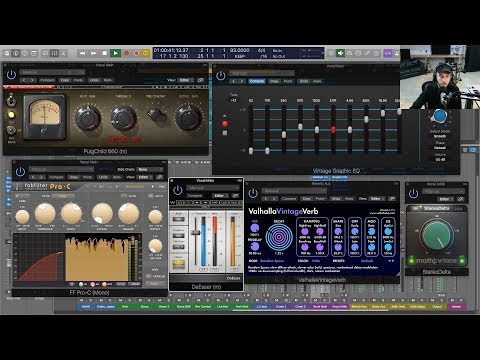Toggle the red In button in Vintage Graphic EQ
Screen dimensions: 480x360
click(225, 124)
